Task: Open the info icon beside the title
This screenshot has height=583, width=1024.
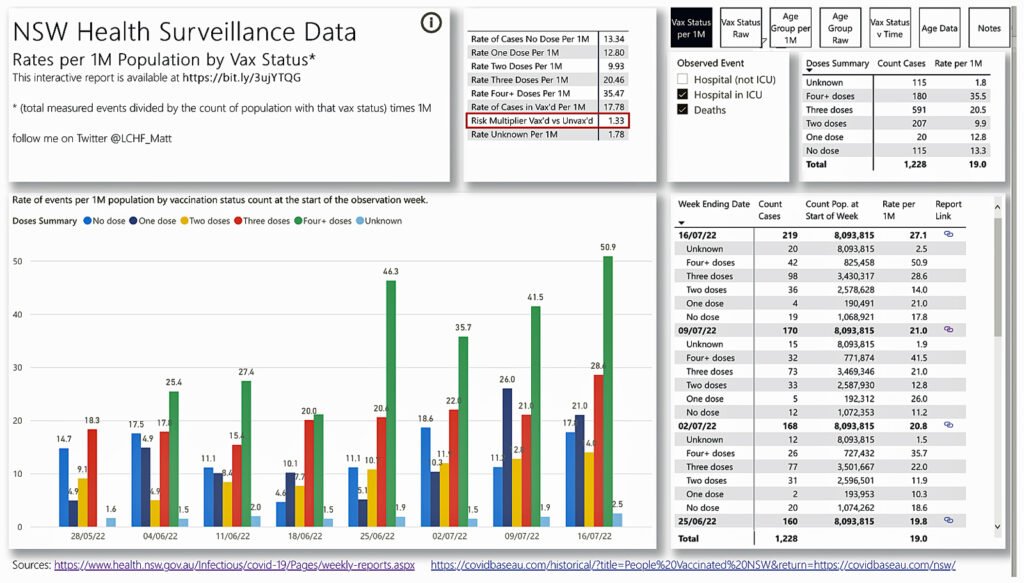Action: [x=431, y=23]
